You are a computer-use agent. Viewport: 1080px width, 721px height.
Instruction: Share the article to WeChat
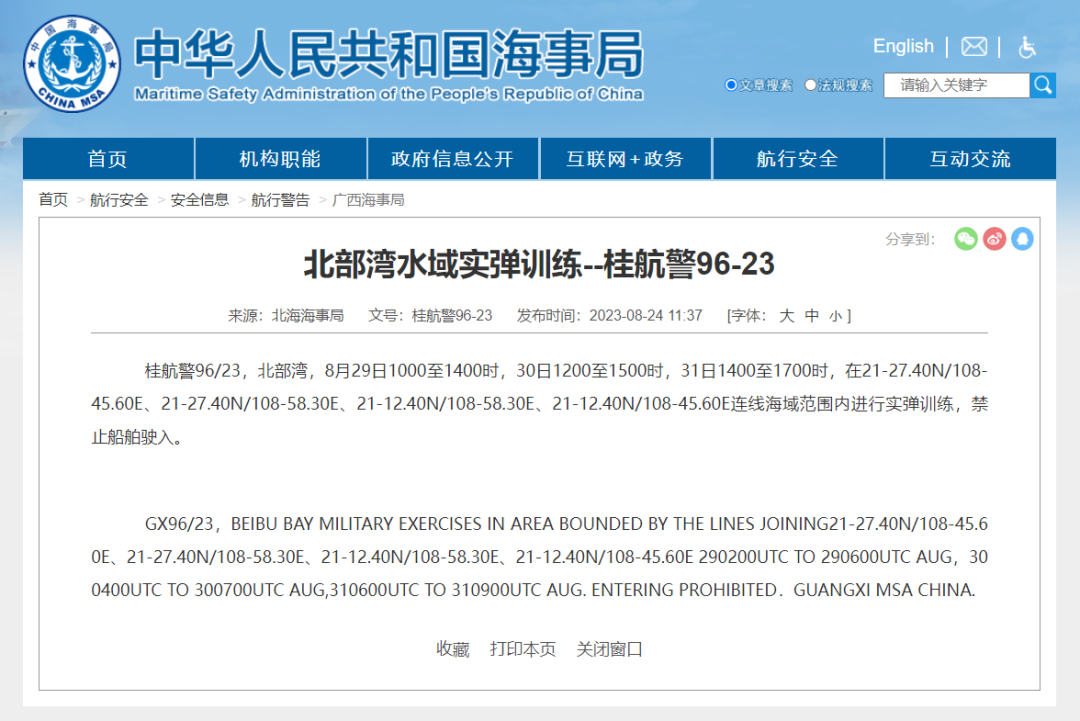click(965, 239)
